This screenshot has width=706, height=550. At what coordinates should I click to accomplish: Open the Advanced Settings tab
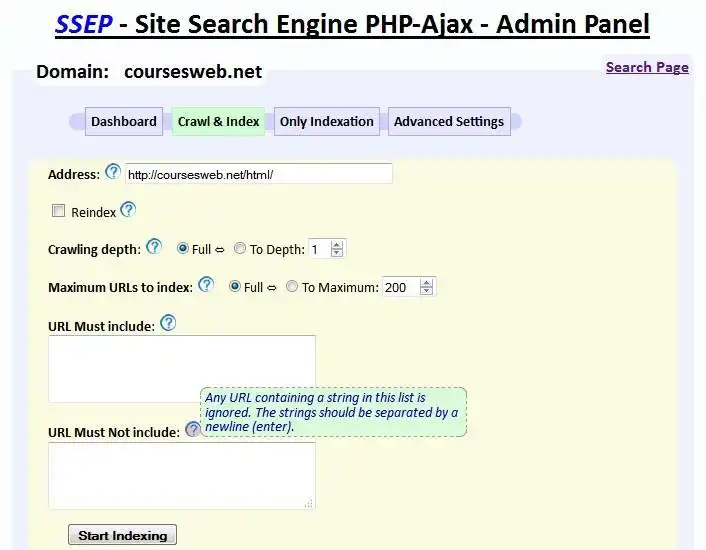(449, 122)
